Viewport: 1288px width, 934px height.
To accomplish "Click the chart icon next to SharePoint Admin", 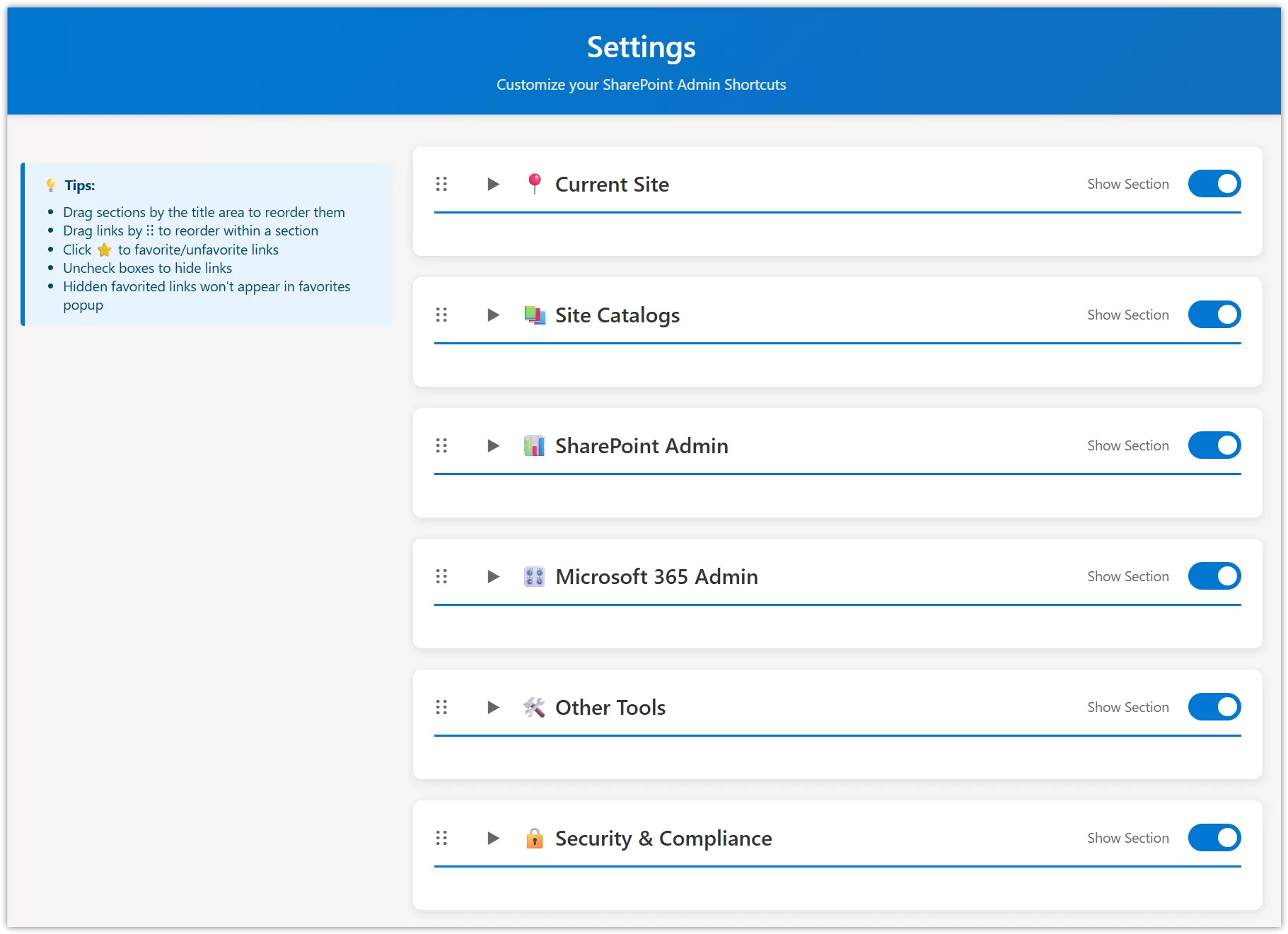I will tap(535, 445).
